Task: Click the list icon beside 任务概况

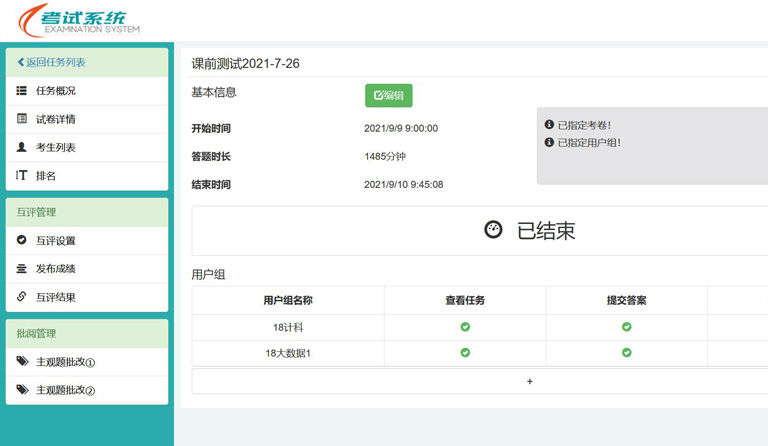Action: point(22,91)
